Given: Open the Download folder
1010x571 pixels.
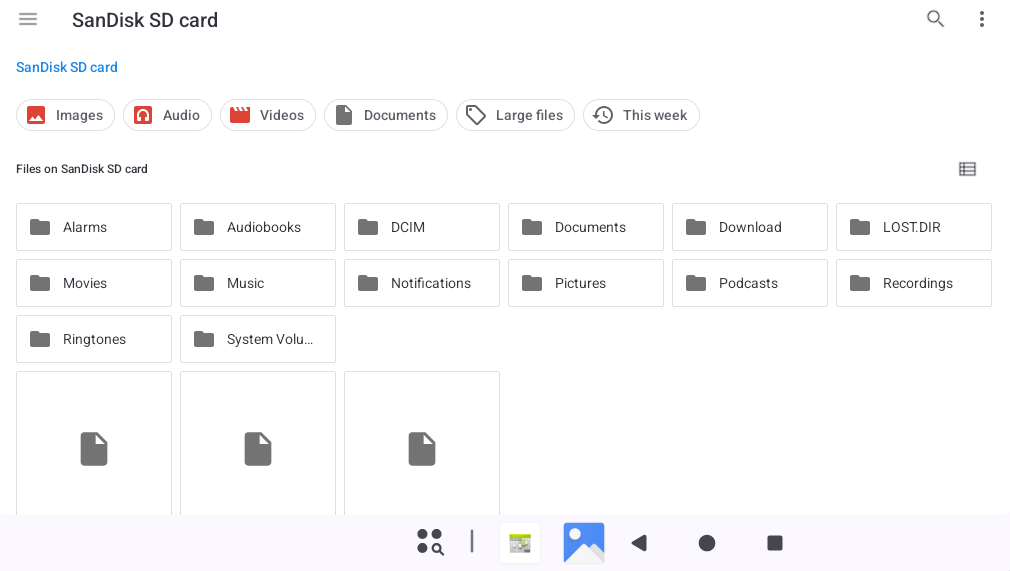Looking at the screenshot, I should [x=750, y=227].
